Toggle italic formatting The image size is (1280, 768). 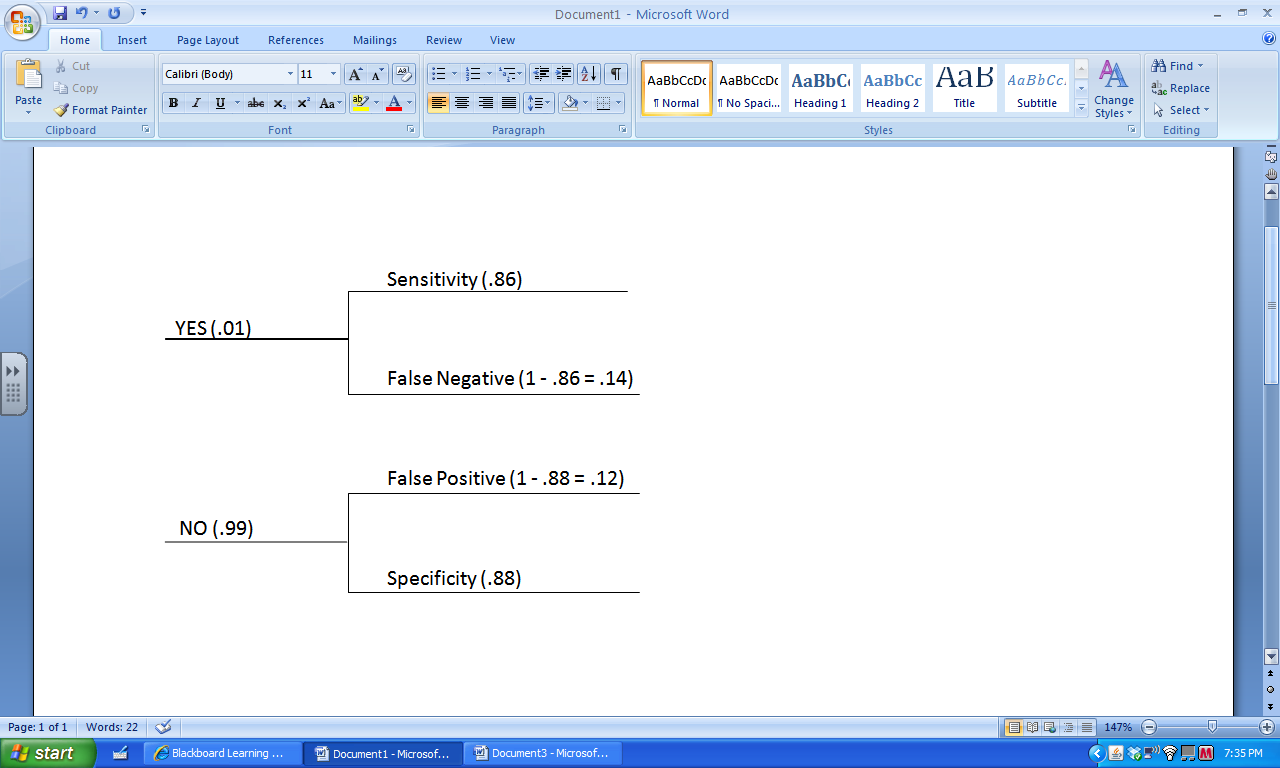196,103
